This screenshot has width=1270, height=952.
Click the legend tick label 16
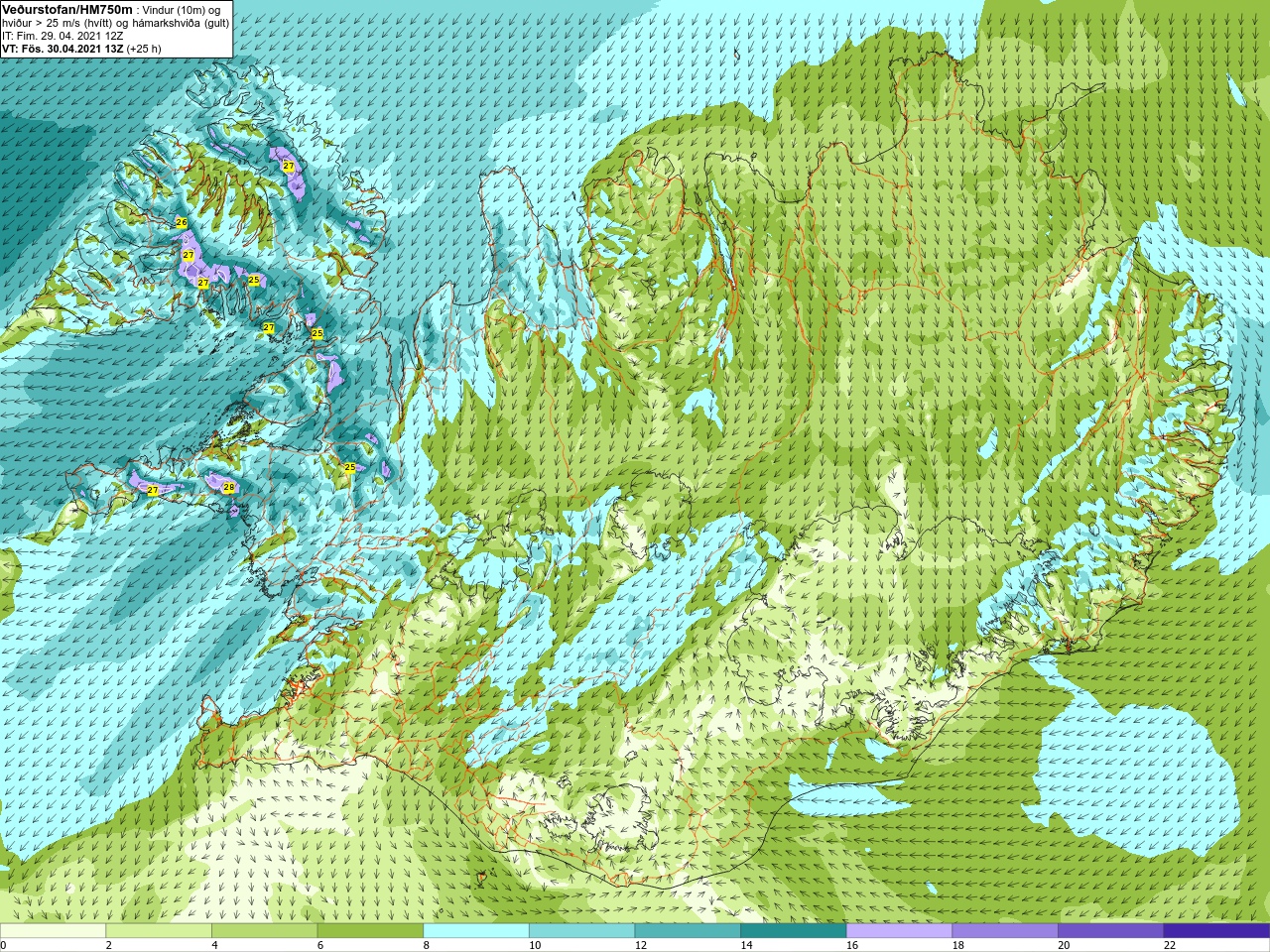coord(852,945)
